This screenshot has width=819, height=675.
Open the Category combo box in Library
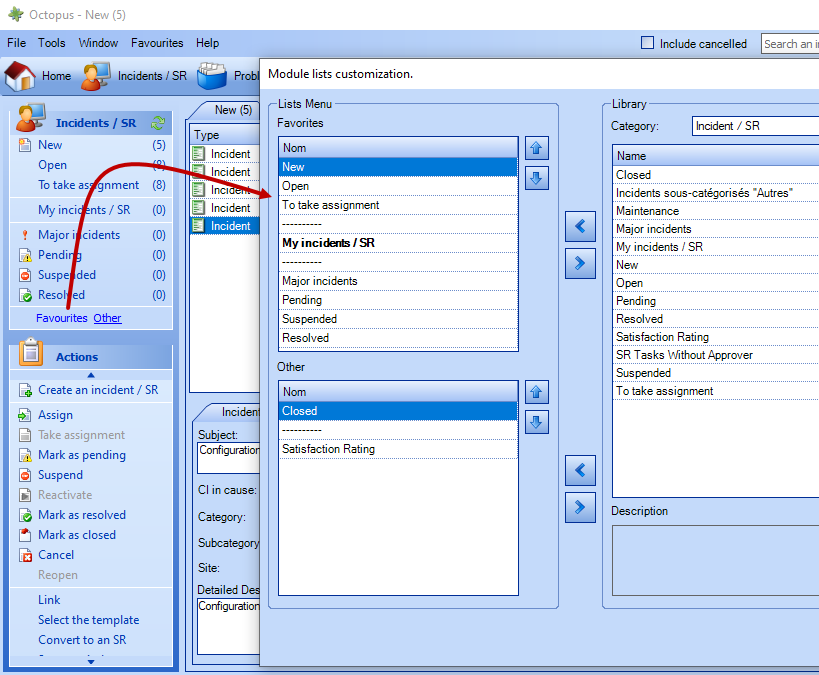[x=755, y=126]
